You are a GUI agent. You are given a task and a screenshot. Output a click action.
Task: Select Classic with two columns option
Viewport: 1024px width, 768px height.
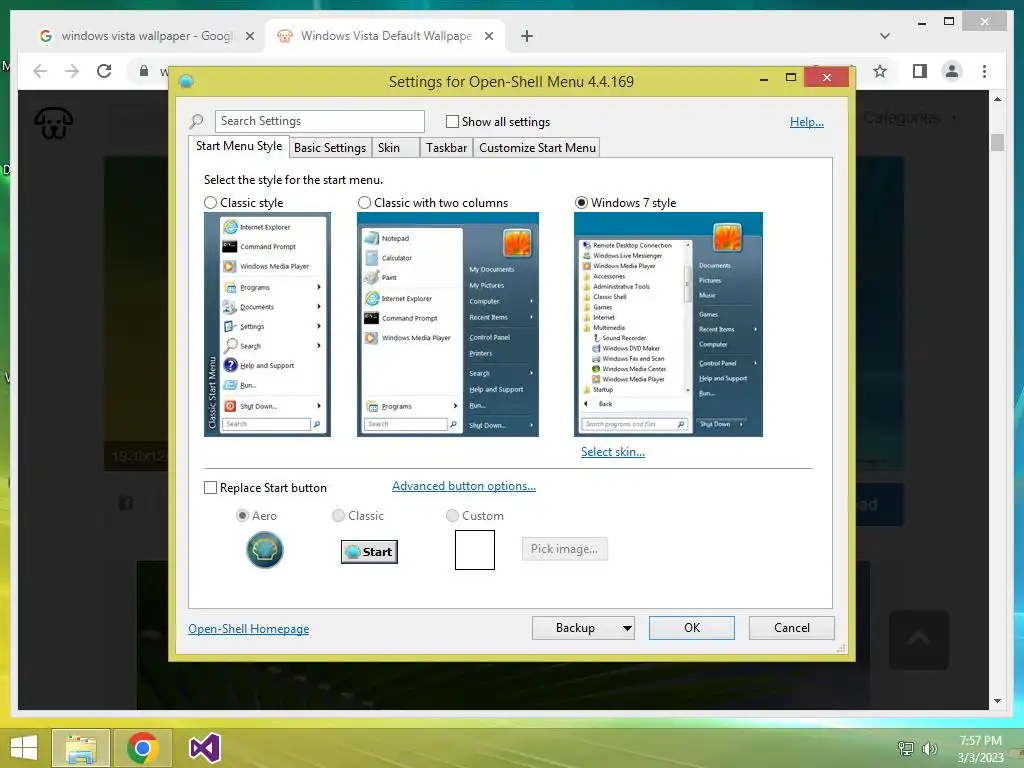pos(364,202)
